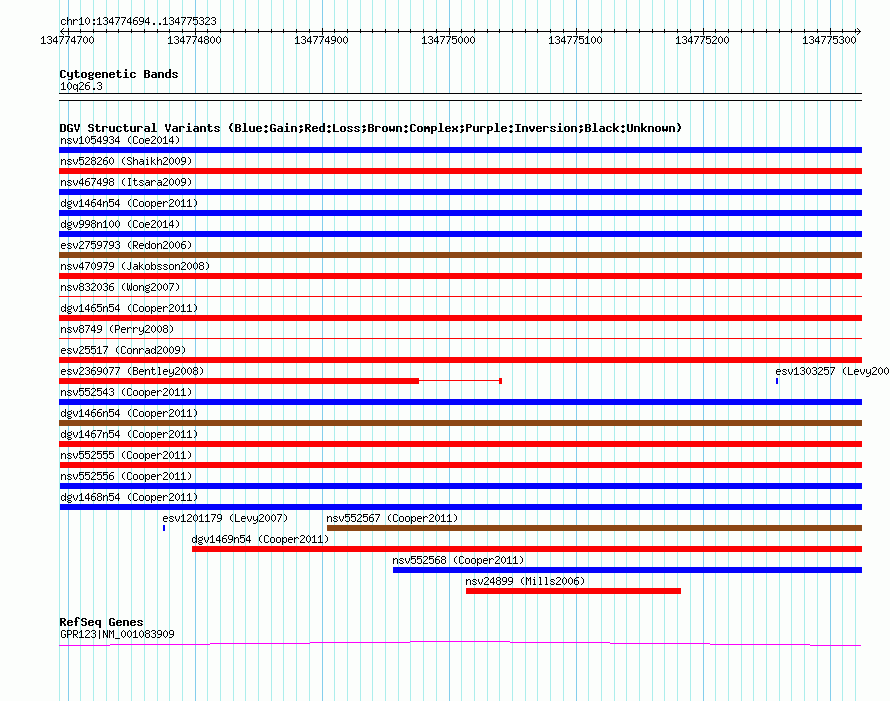Click the nsv1054934 (Coe2014) variant label

coord(120,140)
